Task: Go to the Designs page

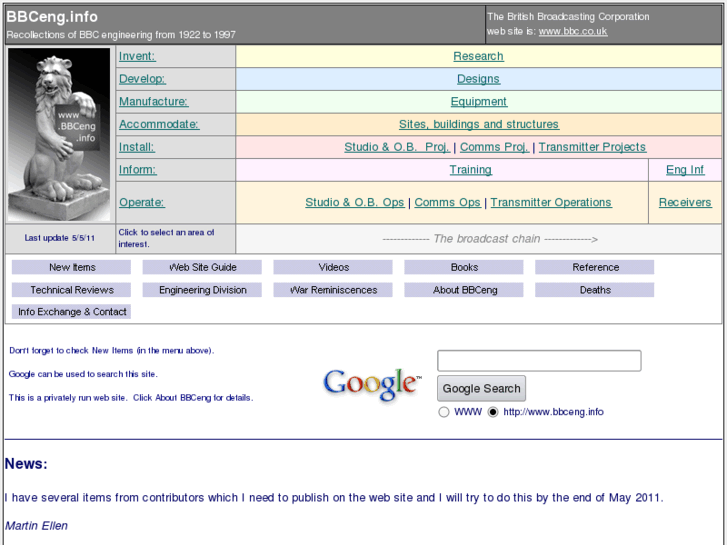Action: (478, 79)
